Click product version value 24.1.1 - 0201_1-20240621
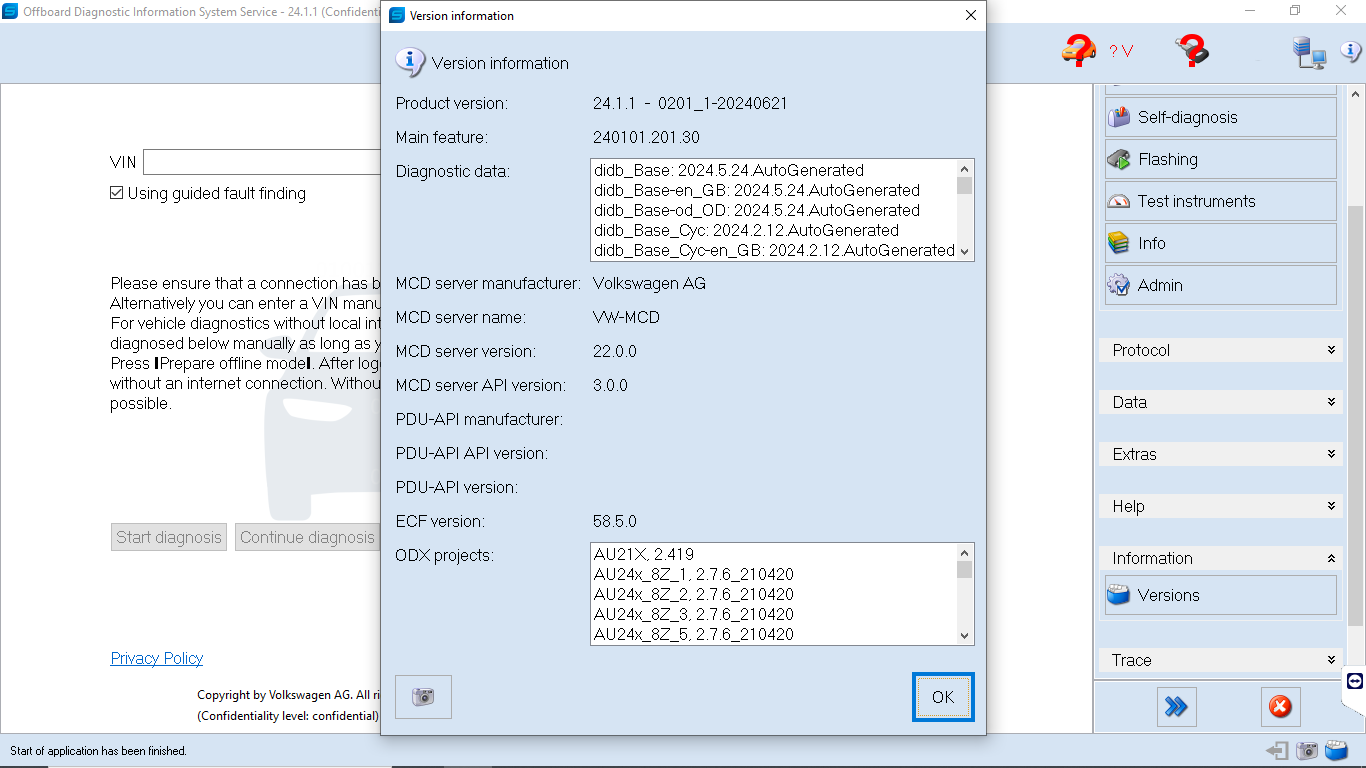The width and height of the screenshot is (1366, 768). 690,103
